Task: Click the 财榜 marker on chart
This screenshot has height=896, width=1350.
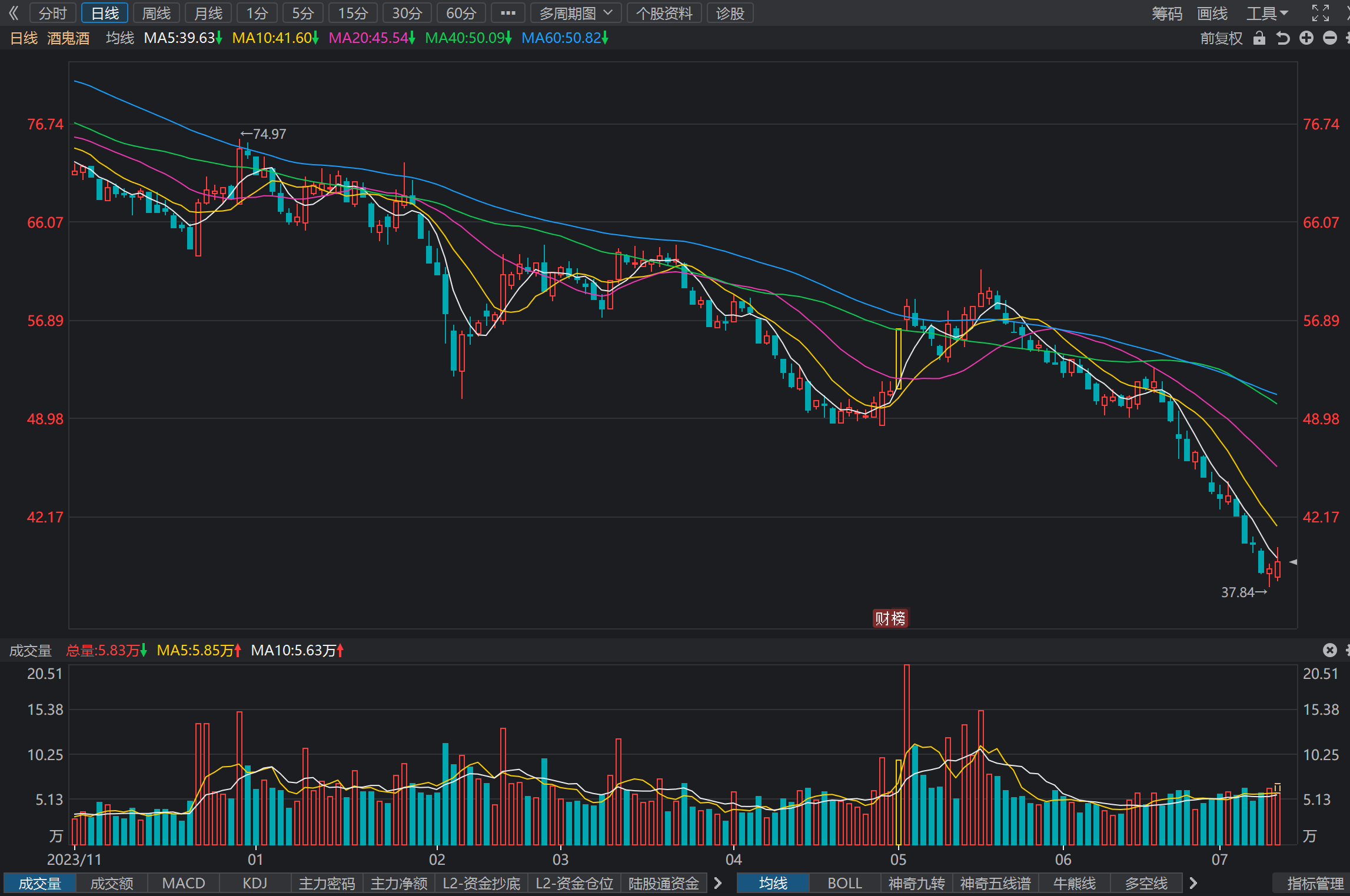Action: pyautogui.click(x=890, y=618)
